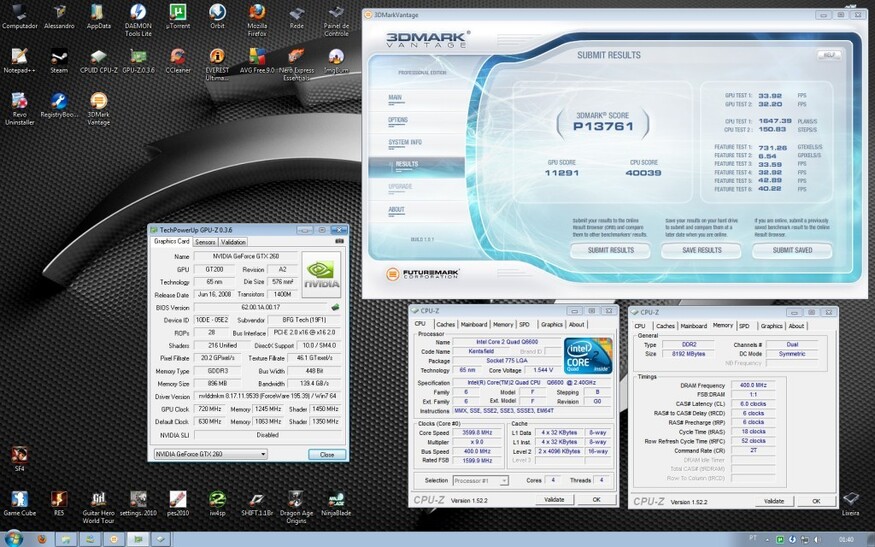Switch to the Validation tab in GPU-Z
The height and width of the screenshot is (547, 875).
[x=233, y=242]
